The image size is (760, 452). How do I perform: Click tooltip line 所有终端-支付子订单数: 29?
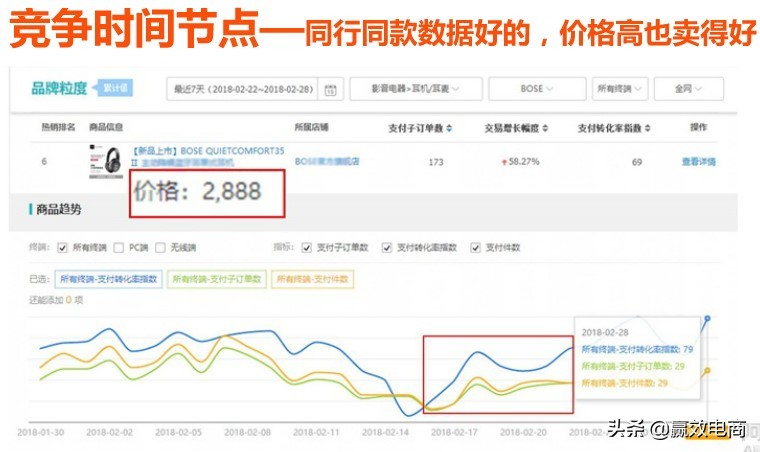pyautogui.click(x=633, y=366)
